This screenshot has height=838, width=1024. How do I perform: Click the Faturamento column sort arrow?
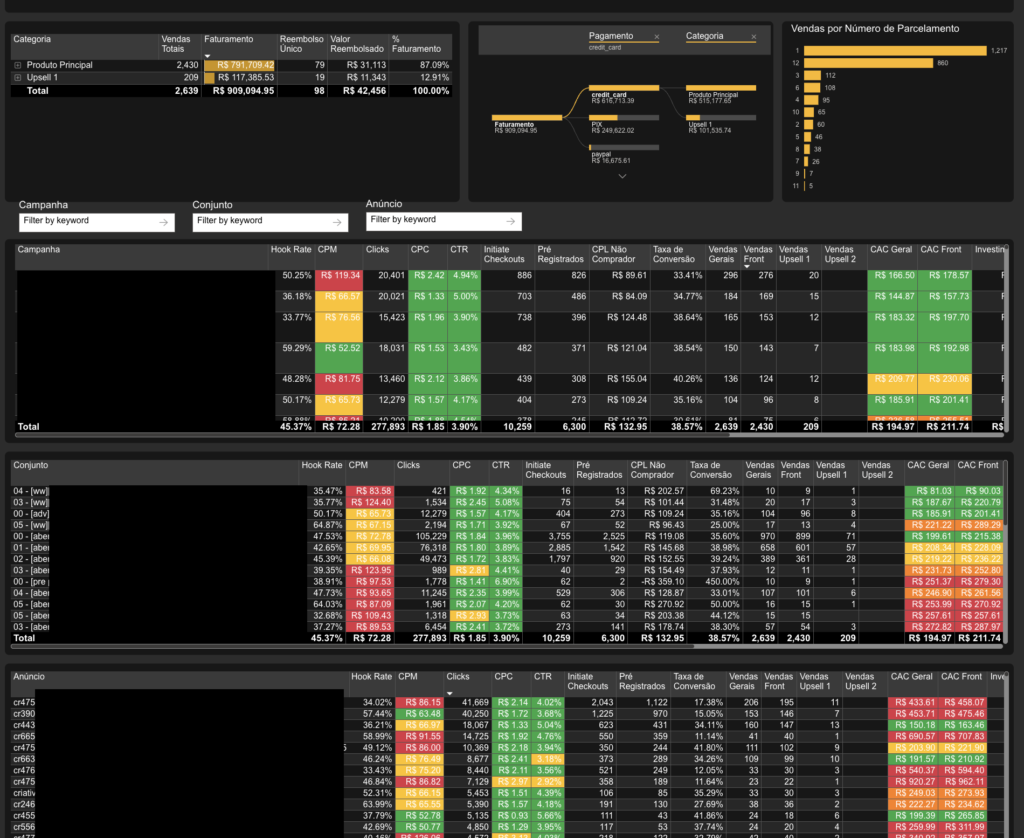[x=208, y=56]
